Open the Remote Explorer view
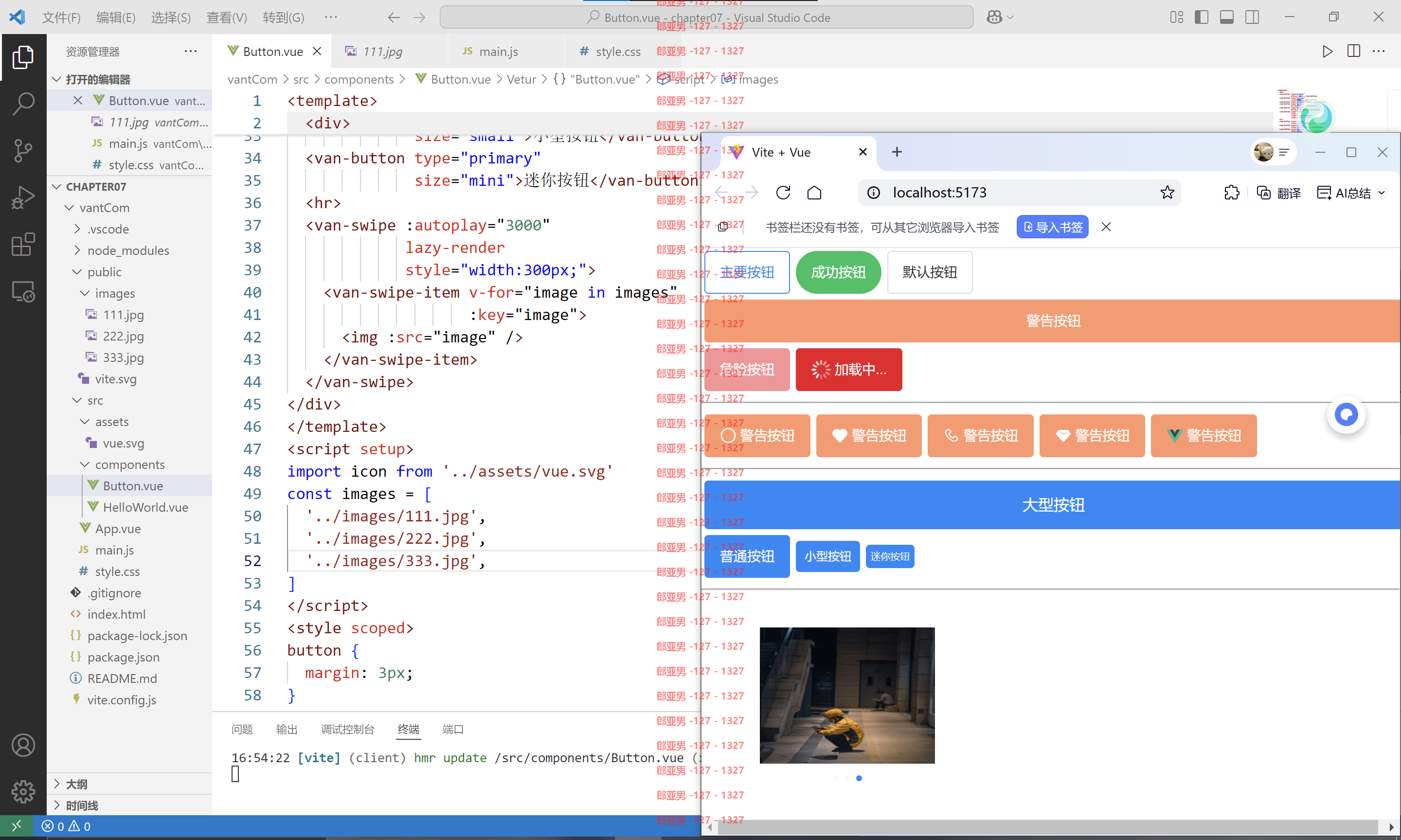1401x840 pixels. click(23, 291)
